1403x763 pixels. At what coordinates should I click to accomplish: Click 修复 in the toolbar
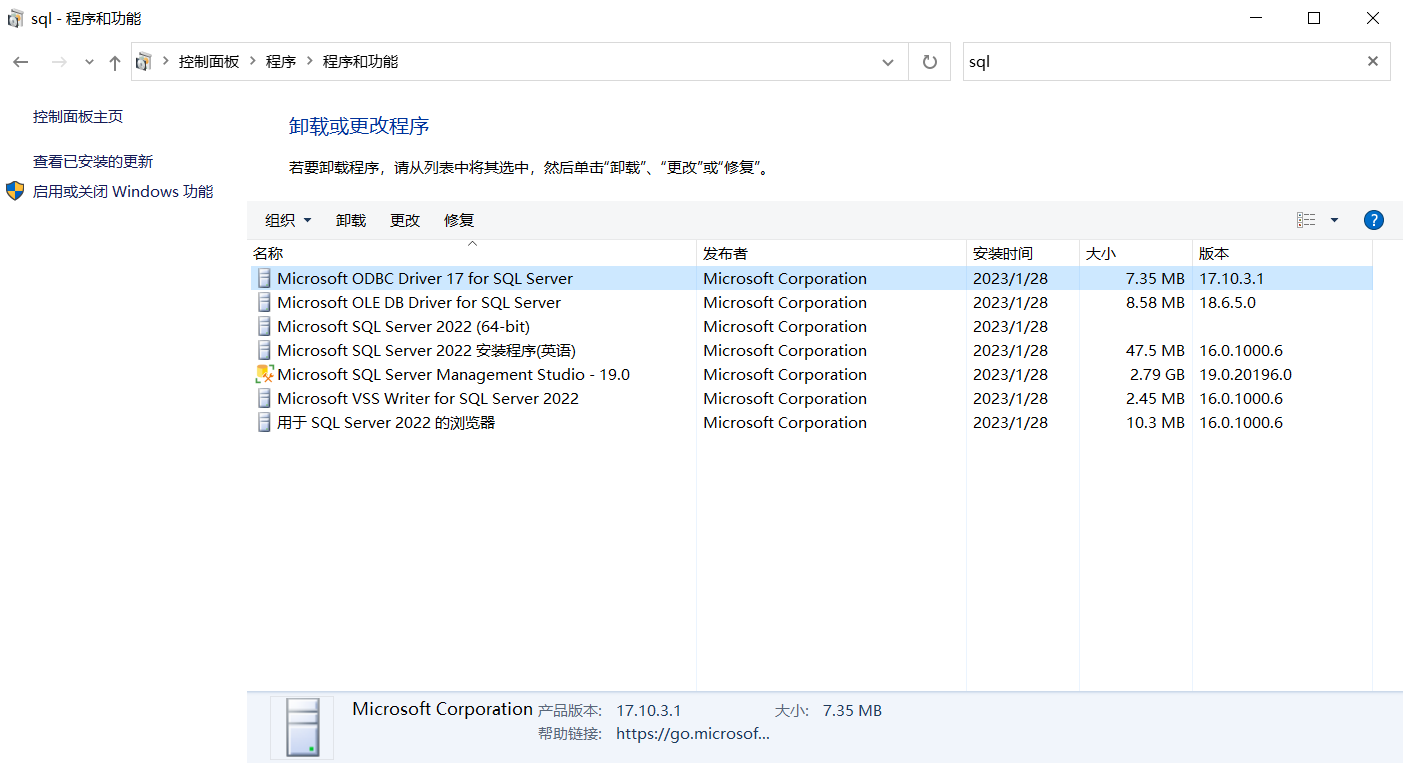pyautogui.click(x=459, y=220)
